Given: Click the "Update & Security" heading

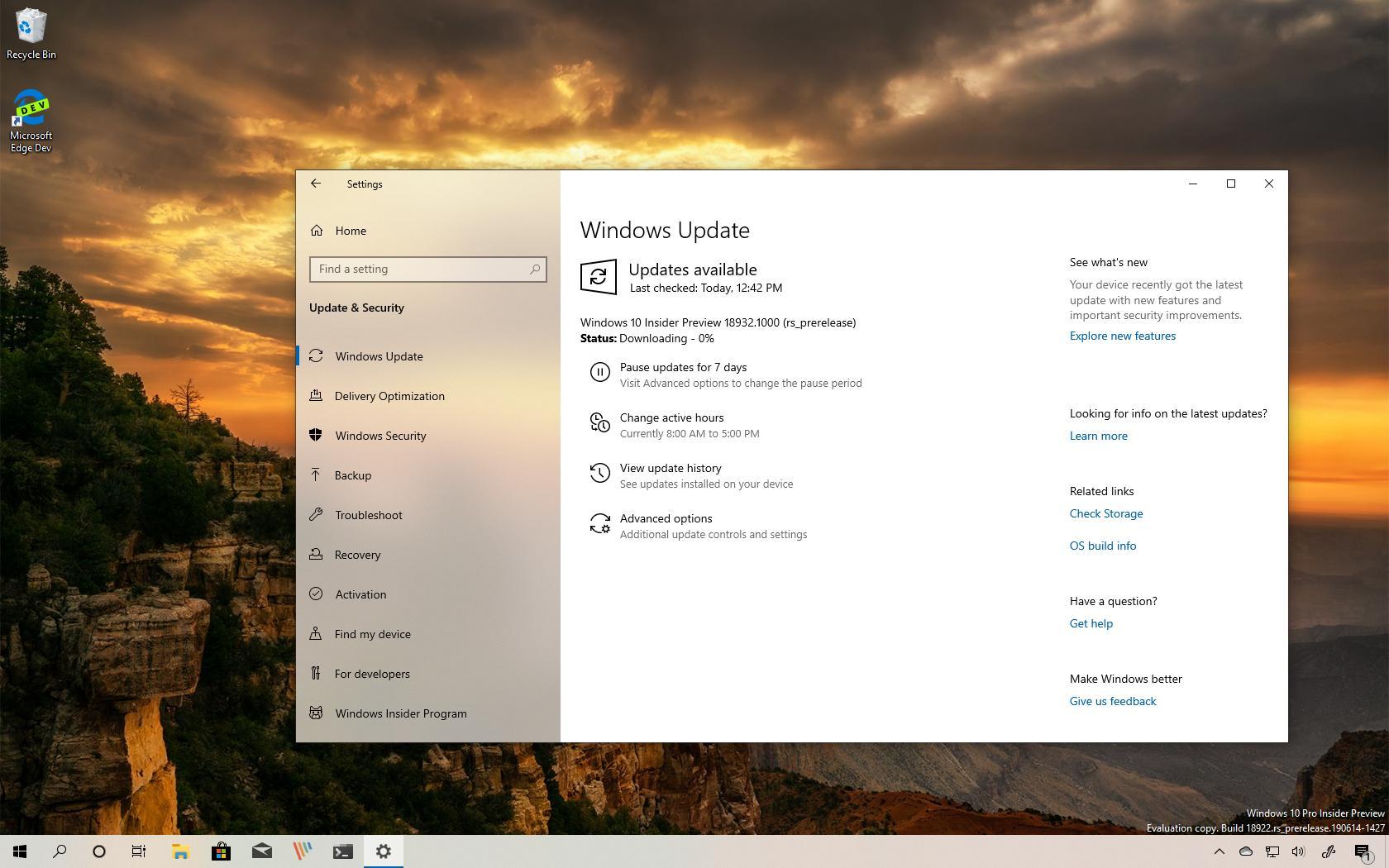Looking at the screenshot, I should (x=356, y=308).
